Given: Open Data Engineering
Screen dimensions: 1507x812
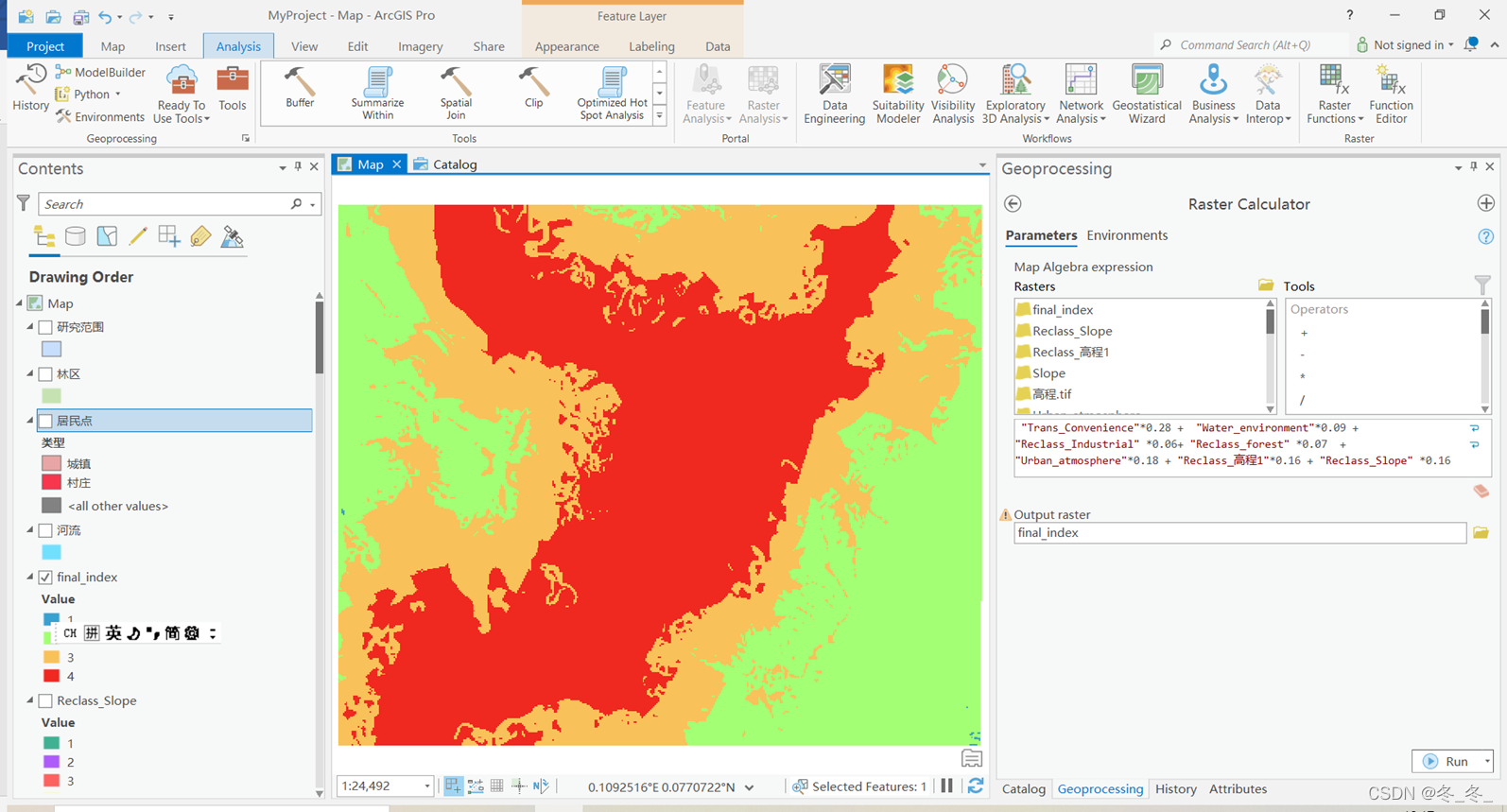Looking at the screenshot, I should pyautogui.click(x=834, y=94).
